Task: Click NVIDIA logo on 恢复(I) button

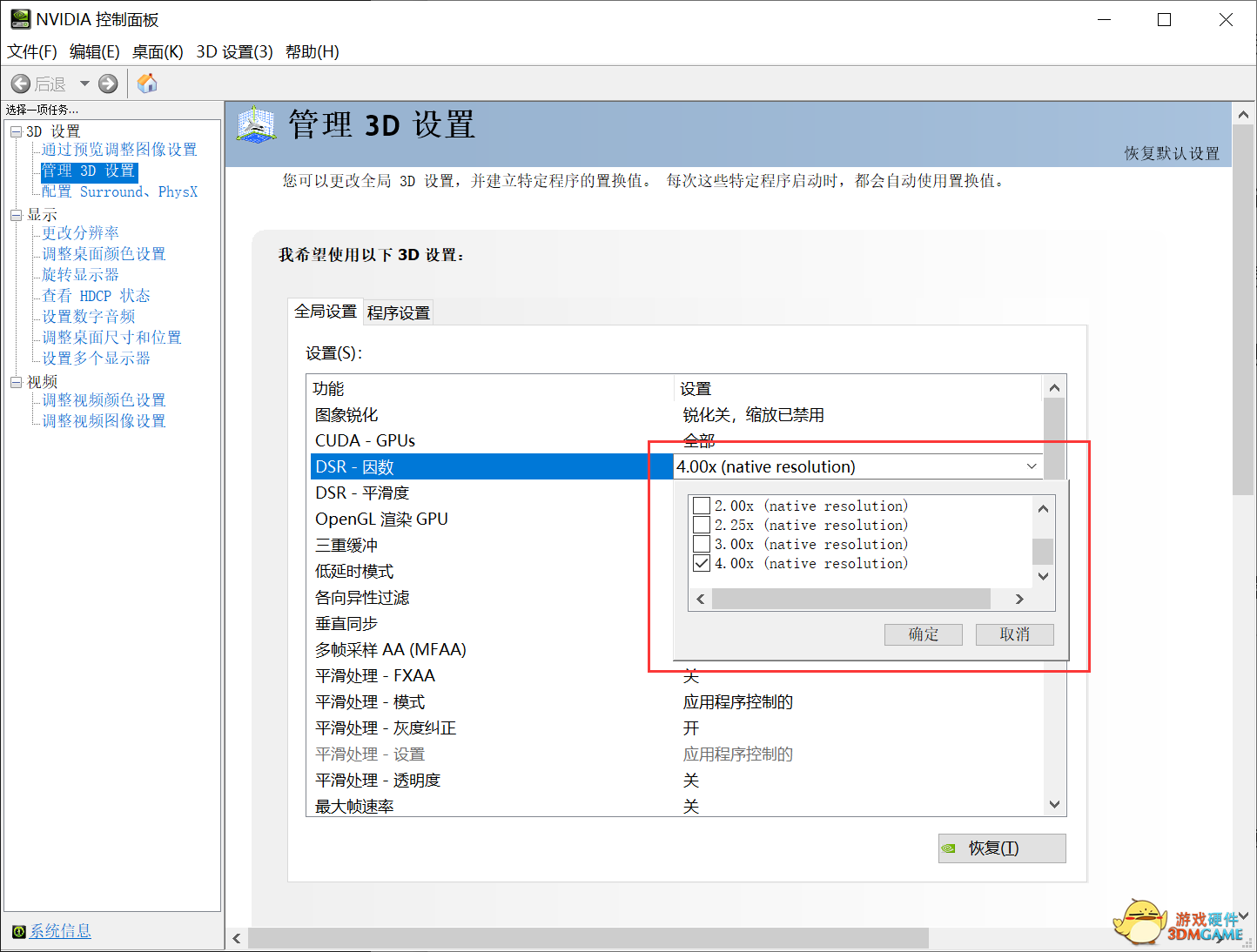Action: point(949,848)
